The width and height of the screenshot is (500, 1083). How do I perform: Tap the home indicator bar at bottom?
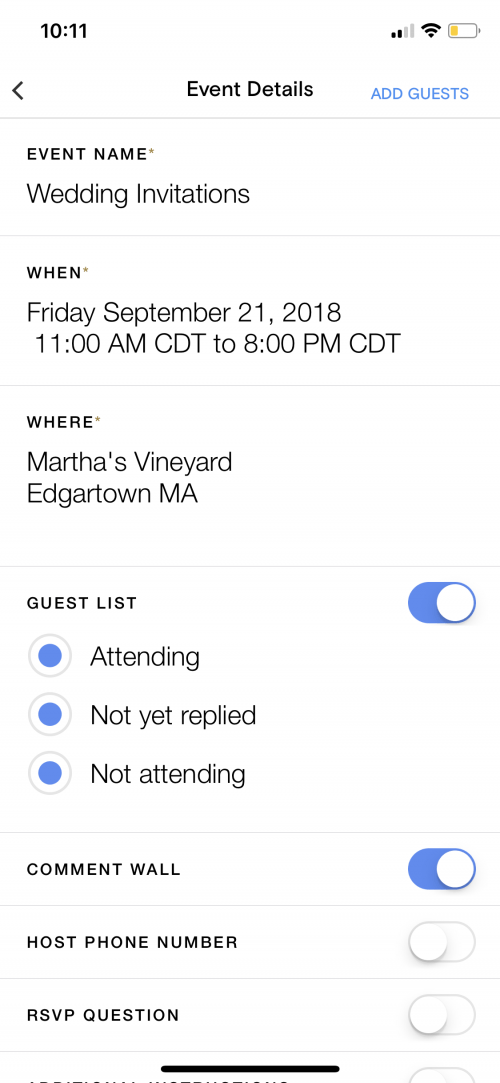(250, 1068)
